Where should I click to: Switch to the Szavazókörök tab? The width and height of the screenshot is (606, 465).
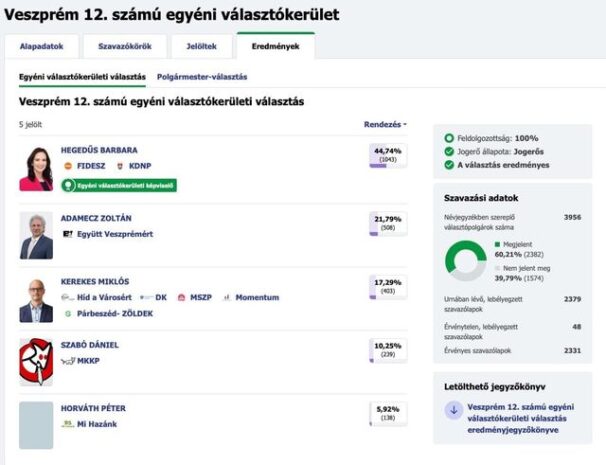(124, 46)
